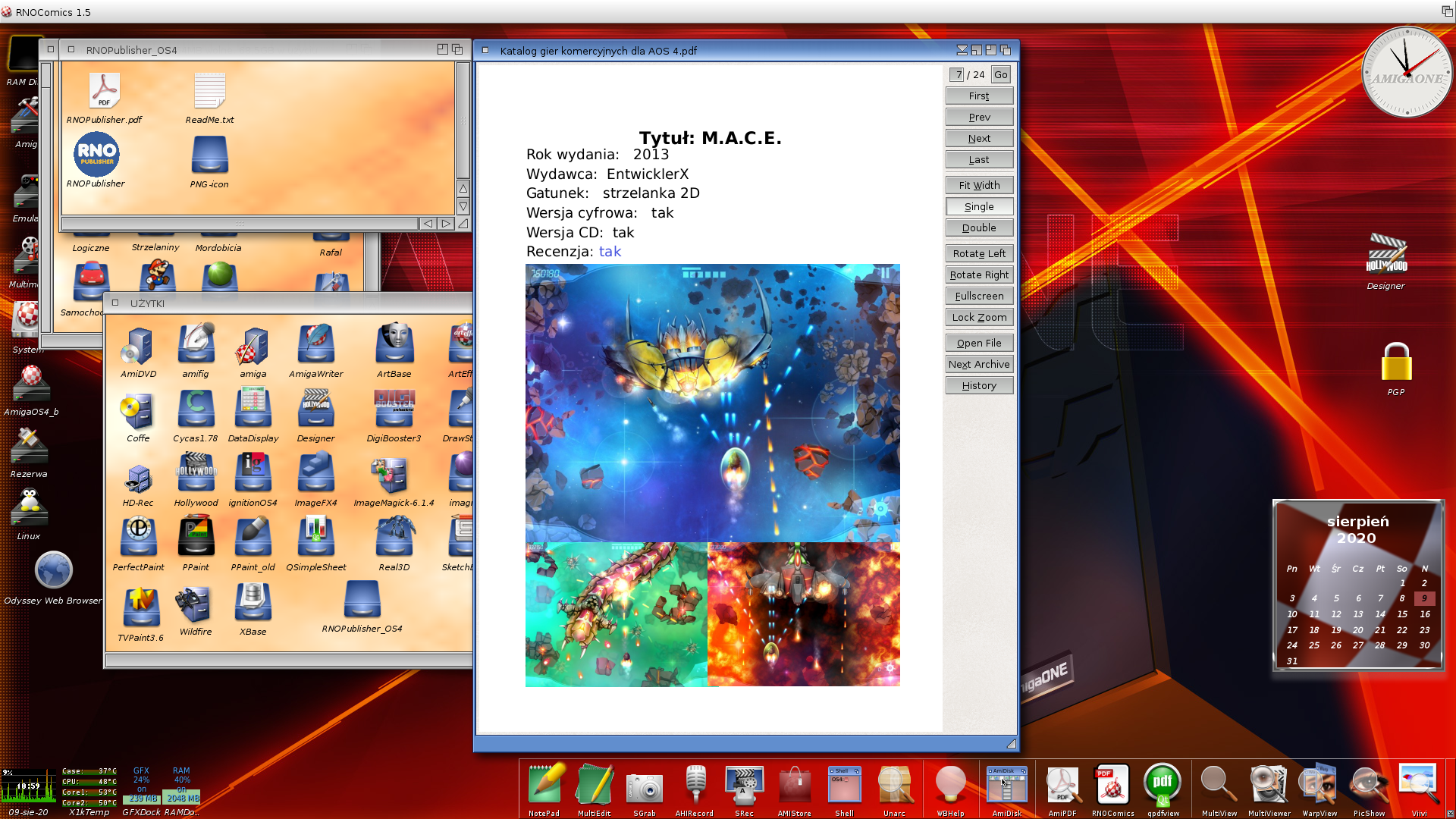Open PicShow dock icon
This screenshot has height=819, width=1456.
(x=1369, y=785)
